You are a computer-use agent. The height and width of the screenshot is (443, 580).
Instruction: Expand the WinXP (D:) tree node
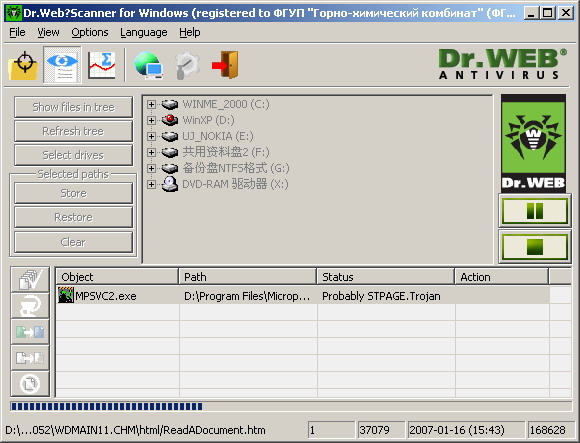[151, 120]
